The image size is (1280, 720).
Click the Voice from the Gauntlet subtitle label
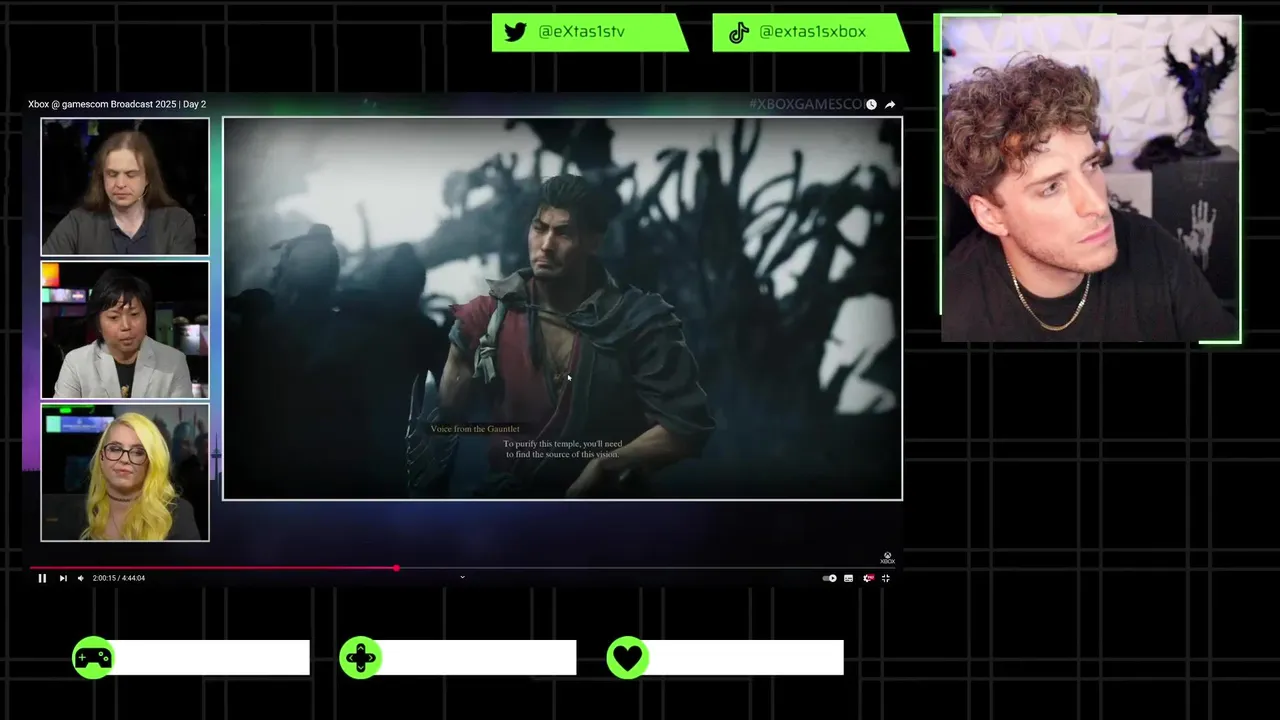pyautogui.click(x=475, y=429)
